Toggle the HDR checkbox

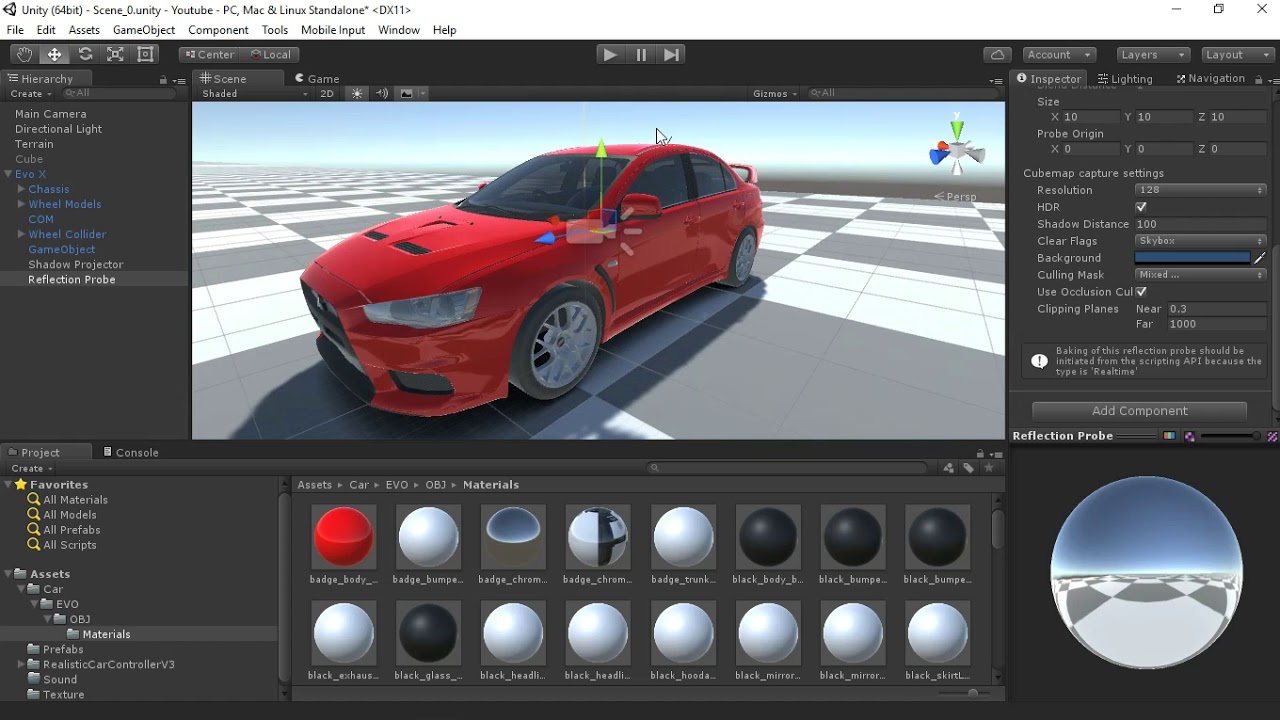[x=1141, y=207]
